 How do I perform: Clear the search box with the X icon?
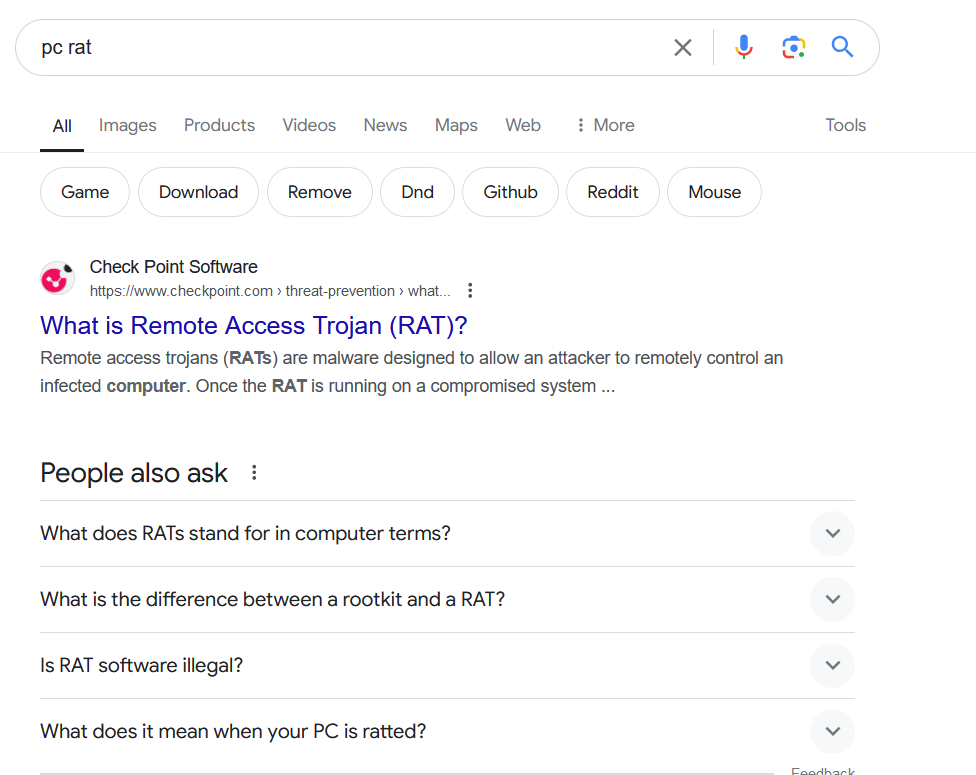683,47
